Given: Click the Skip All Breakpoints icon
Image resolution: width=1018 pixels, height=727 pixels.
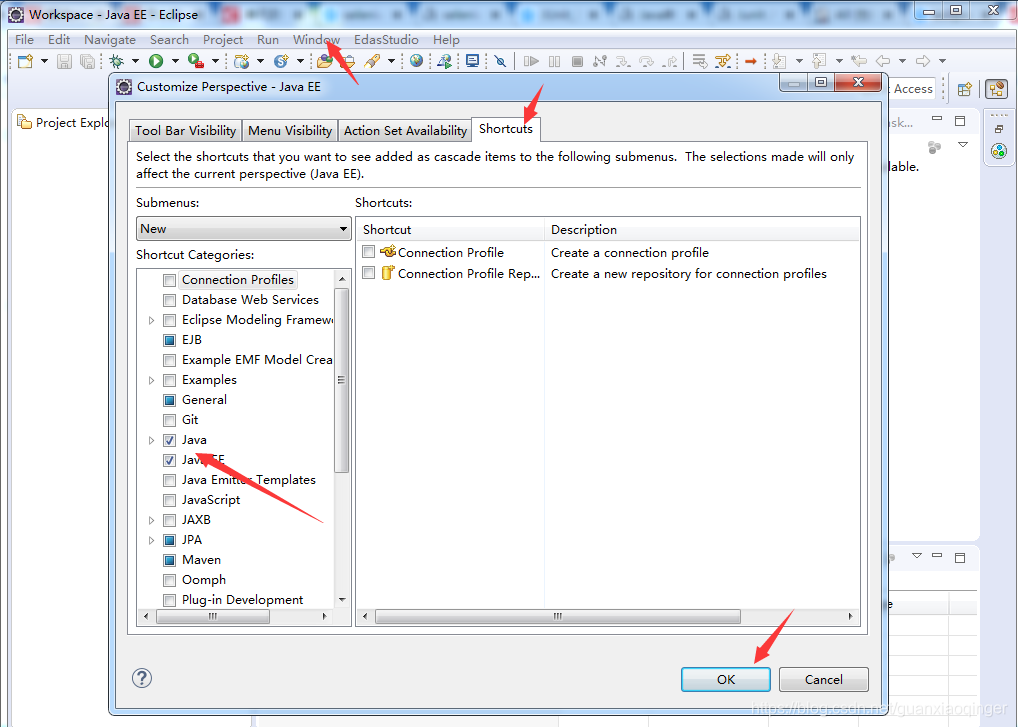Looking at the screenshot, I should pyautogui.click(x=500, y=61).
